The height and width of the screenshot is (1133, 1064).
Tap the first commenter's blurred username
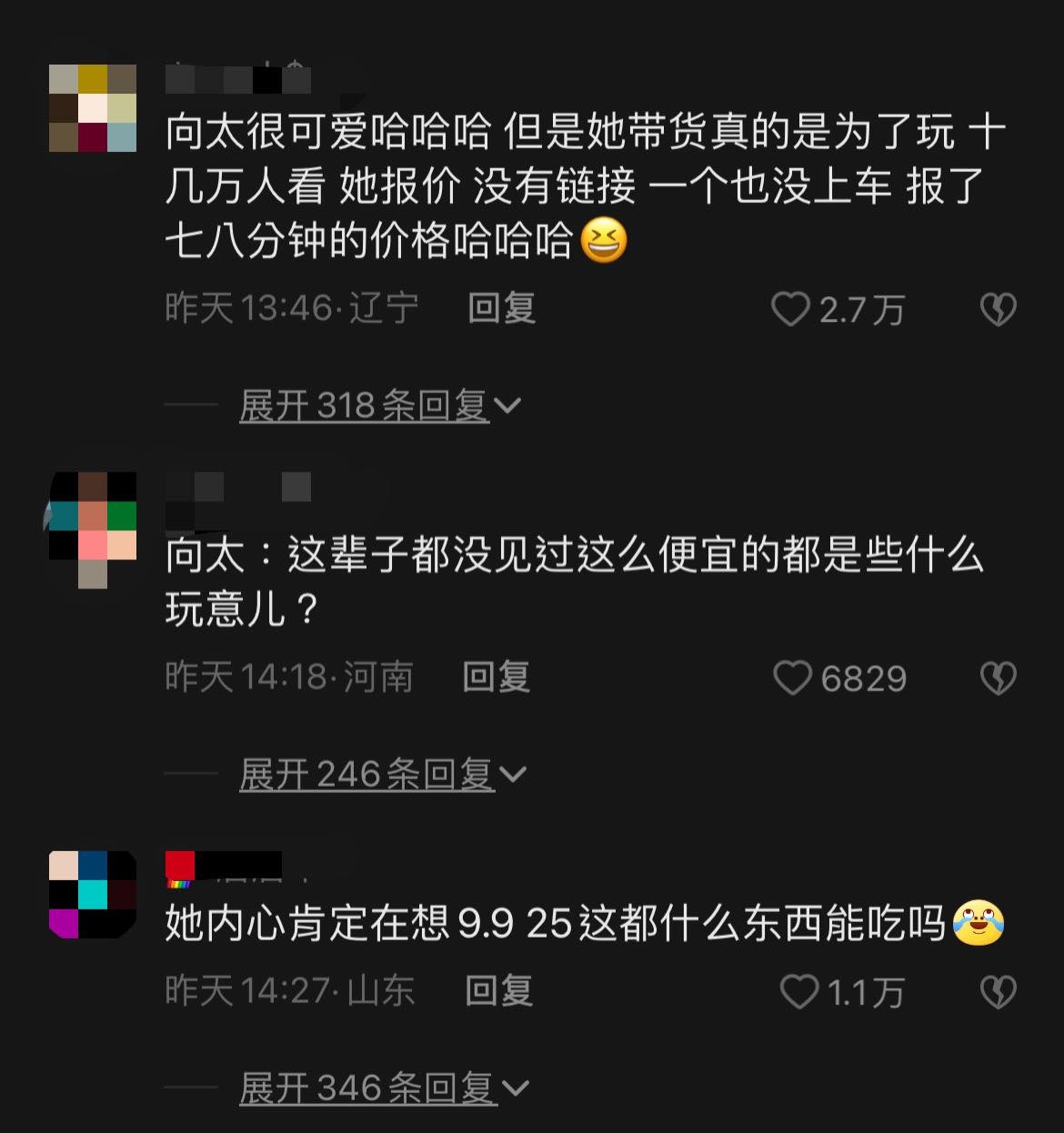[x=238, y=79]
